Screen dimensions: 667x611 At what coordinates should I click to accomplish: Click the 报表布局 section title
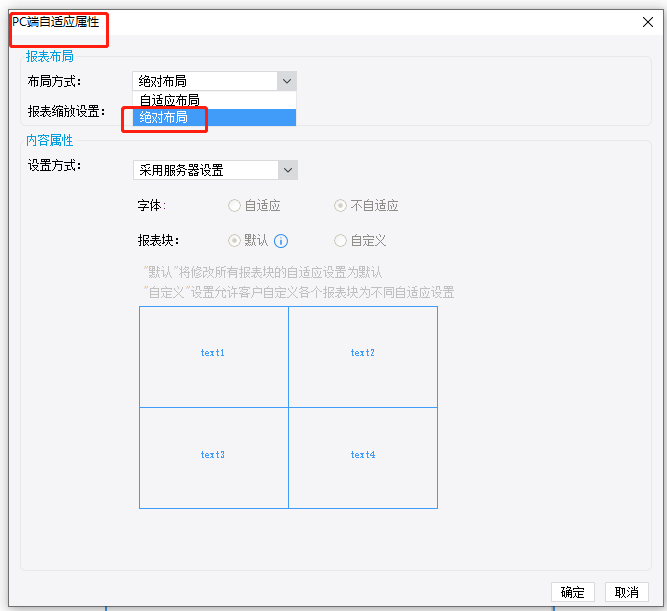50,57
